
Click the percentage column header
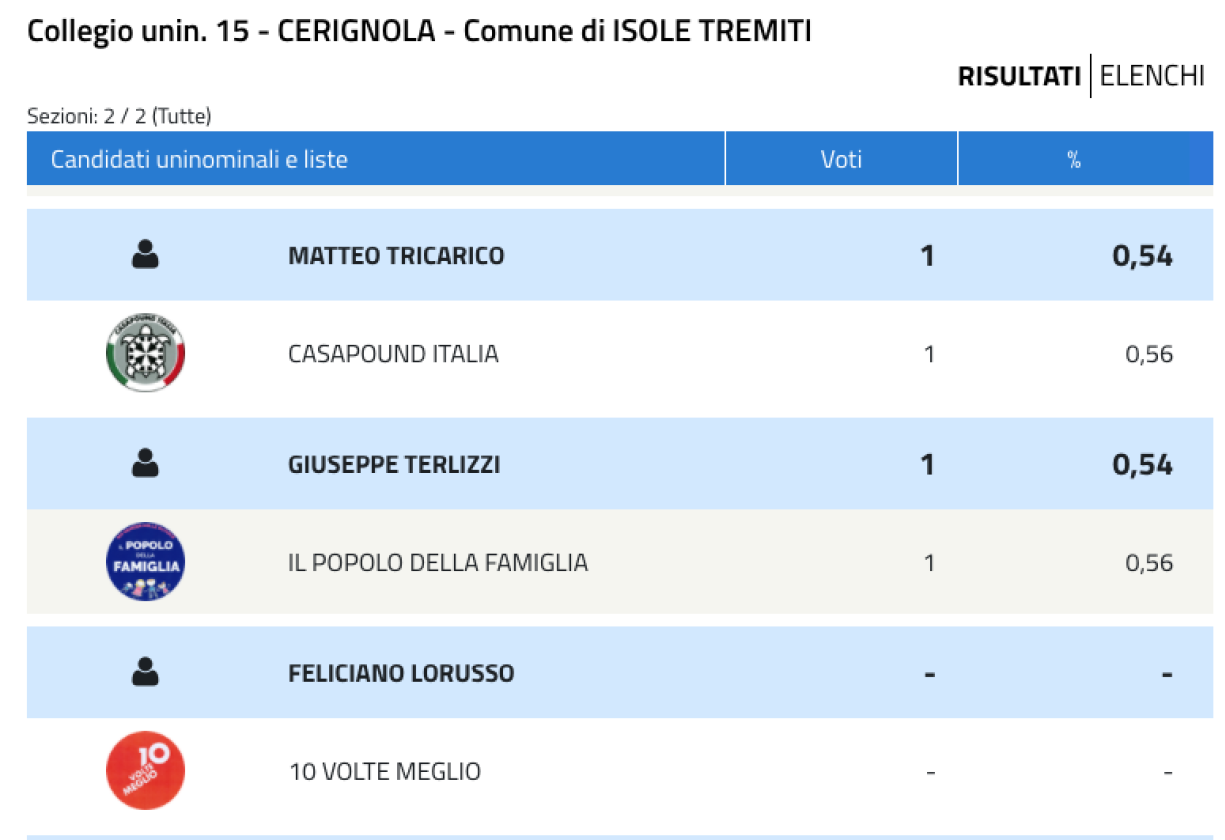pyautogui.click(x=1074, y=159)
